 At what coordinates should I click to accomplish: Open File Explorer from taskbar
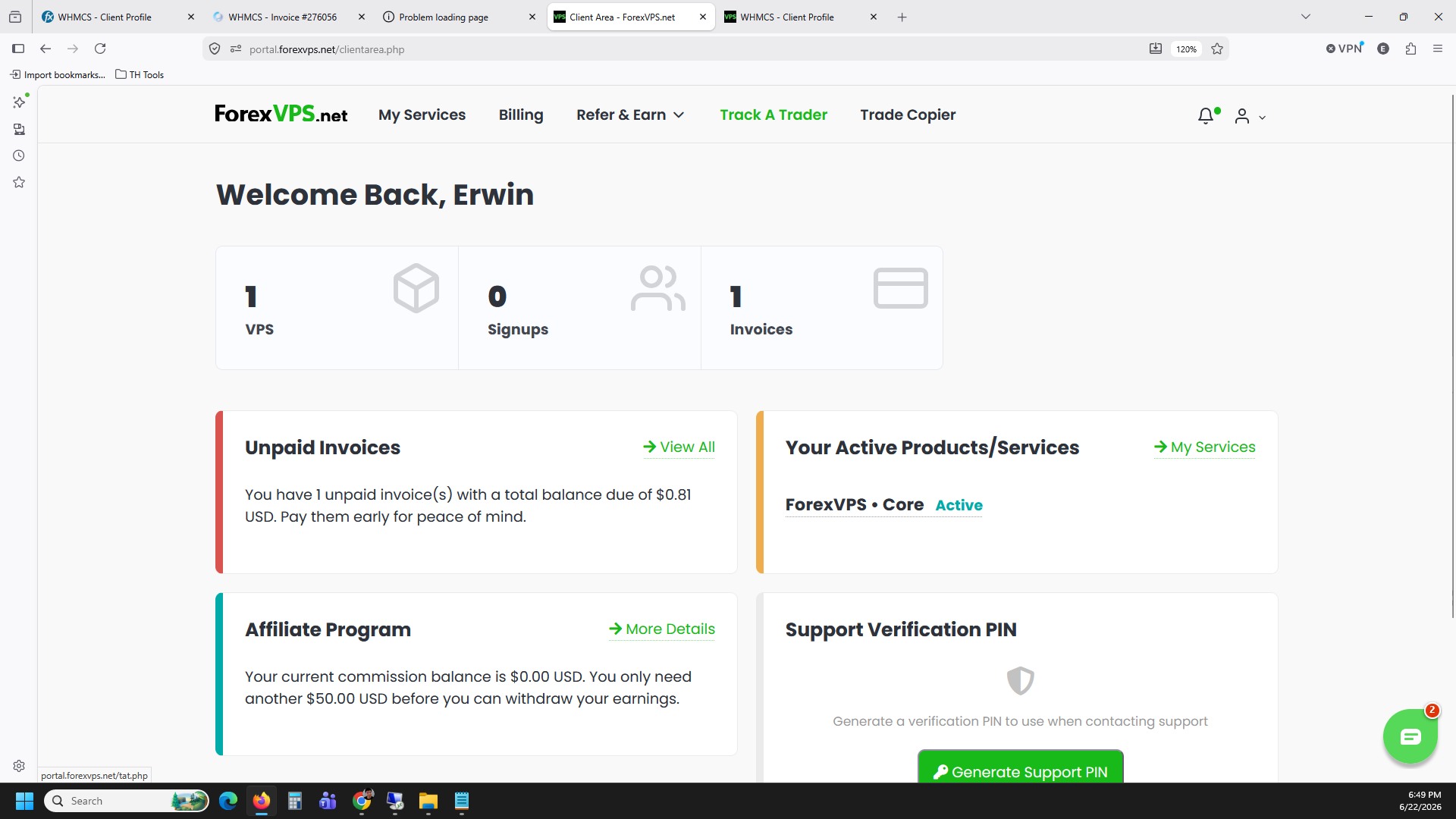(x=428, y=801)
